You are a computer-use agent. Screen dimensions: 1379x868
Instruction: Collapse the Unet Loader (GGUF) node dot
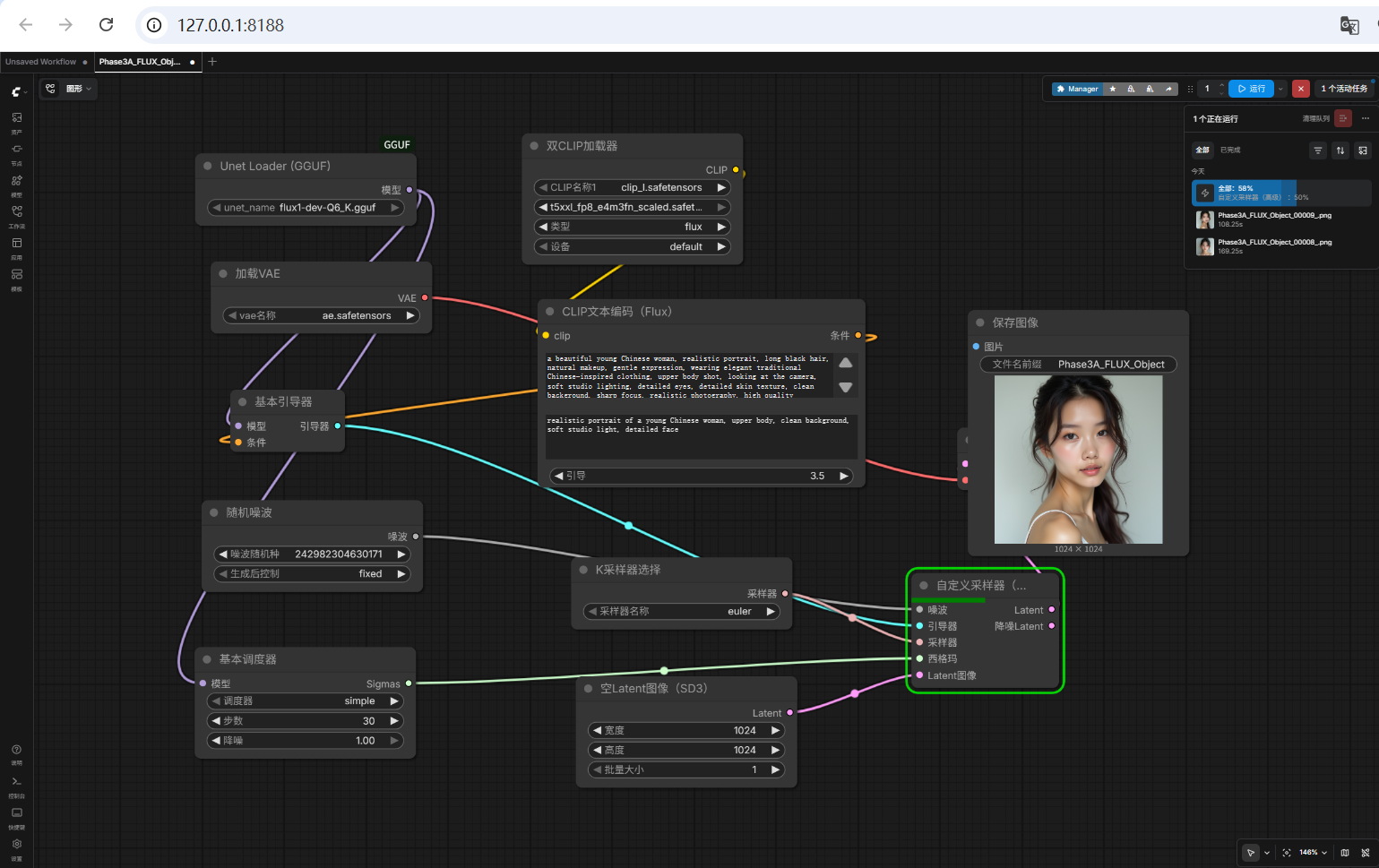[208, 166]
